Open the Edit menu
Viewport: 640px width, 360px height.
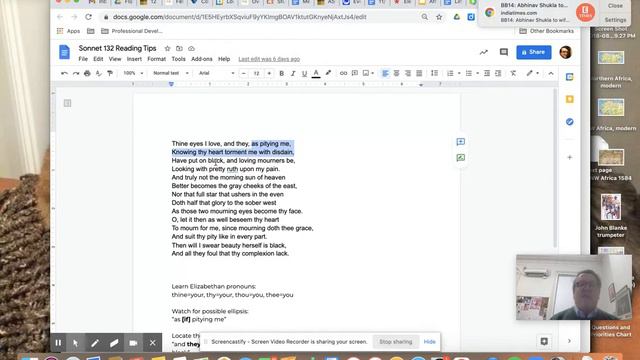pyautogui.click(x=98, y=59)
